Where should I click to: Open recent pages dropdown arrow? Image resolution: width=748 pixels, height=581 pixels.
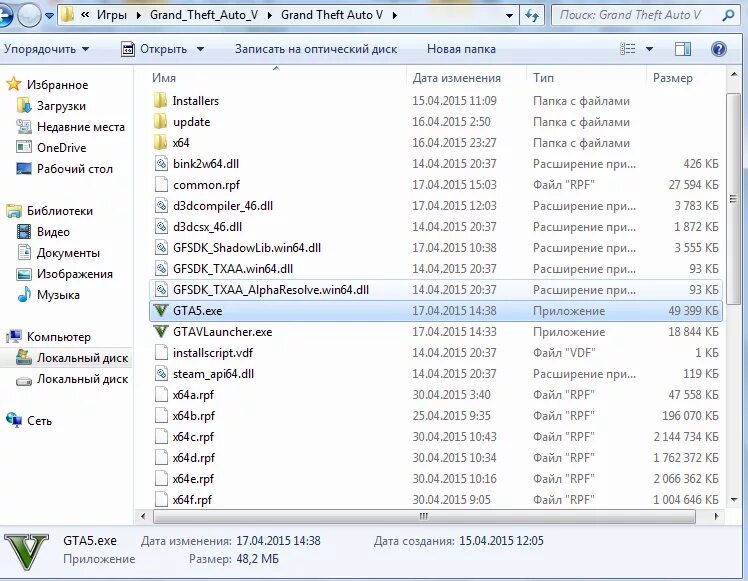tap(49, 15)
